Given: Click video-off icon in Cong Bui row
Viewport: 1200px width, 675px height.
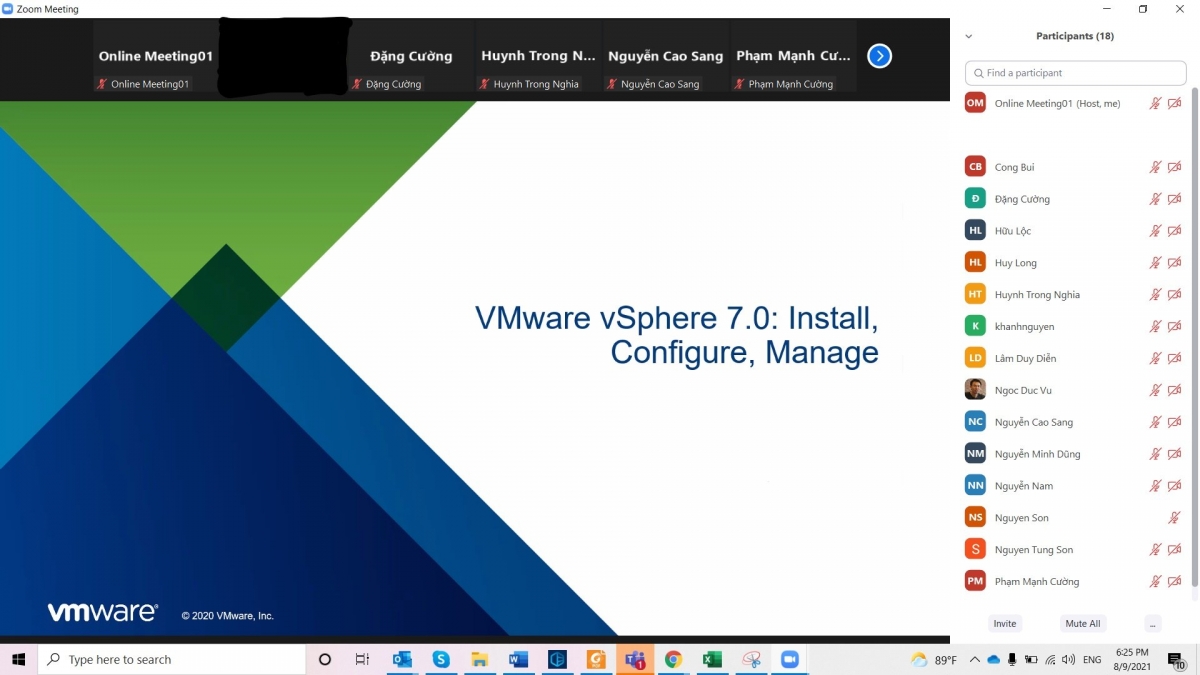Looking at the screenshot, I should click(x=1175, y=167).
